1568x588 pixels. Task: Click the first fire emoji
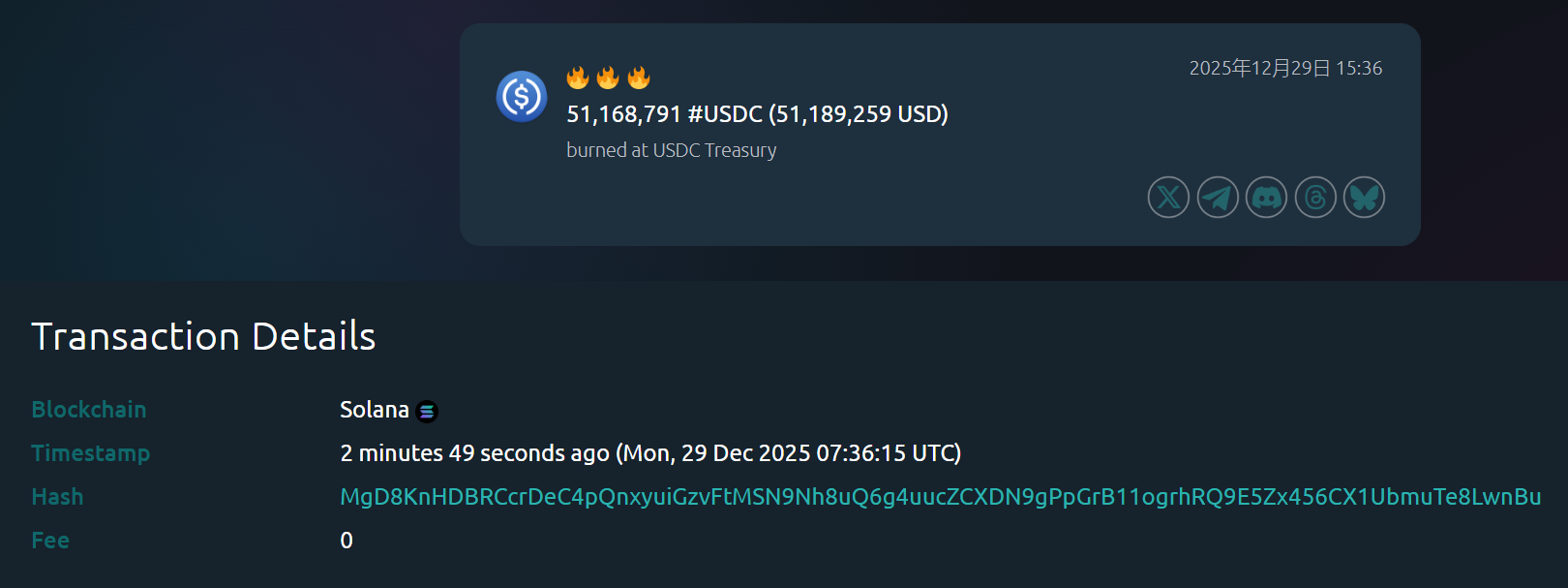(x=578, y=77)
